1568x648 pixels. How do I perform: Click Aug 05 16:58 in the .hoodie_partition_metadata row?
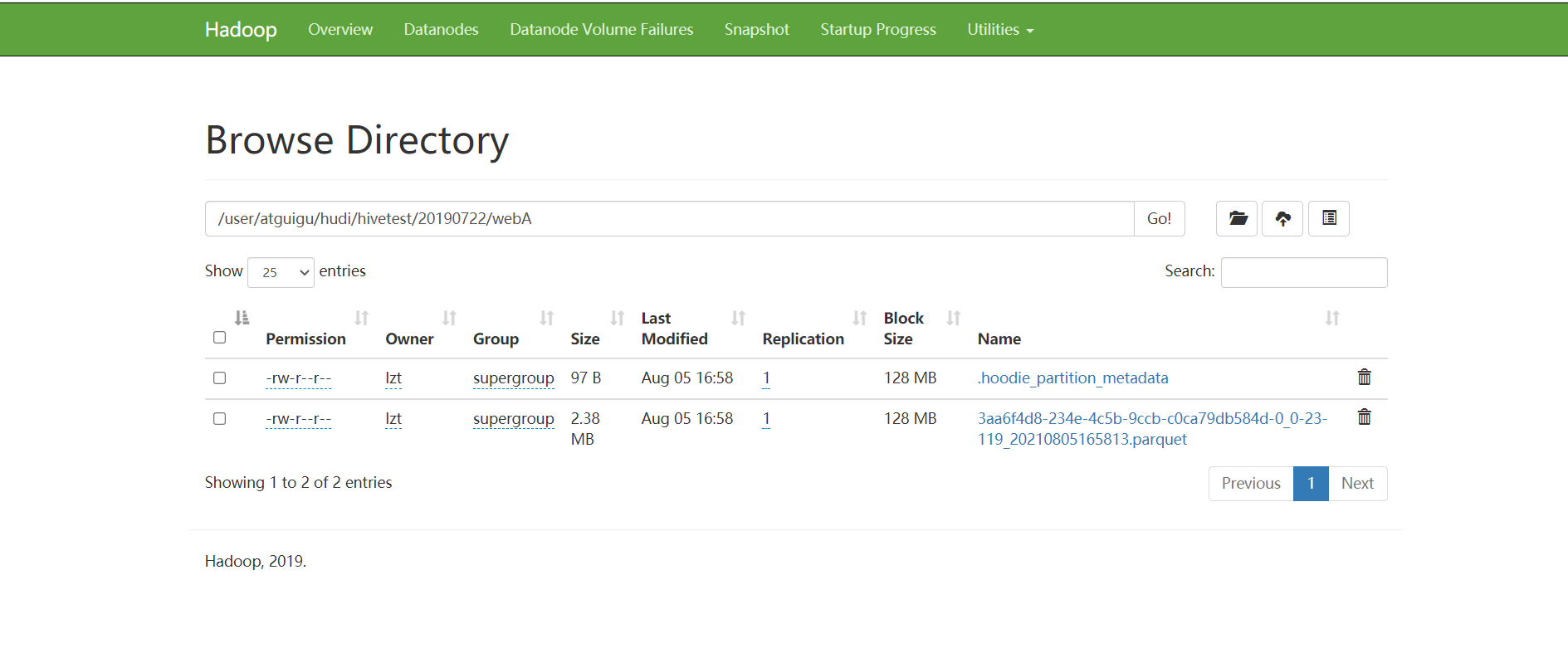pyautogui.click(x=687, y=378)
